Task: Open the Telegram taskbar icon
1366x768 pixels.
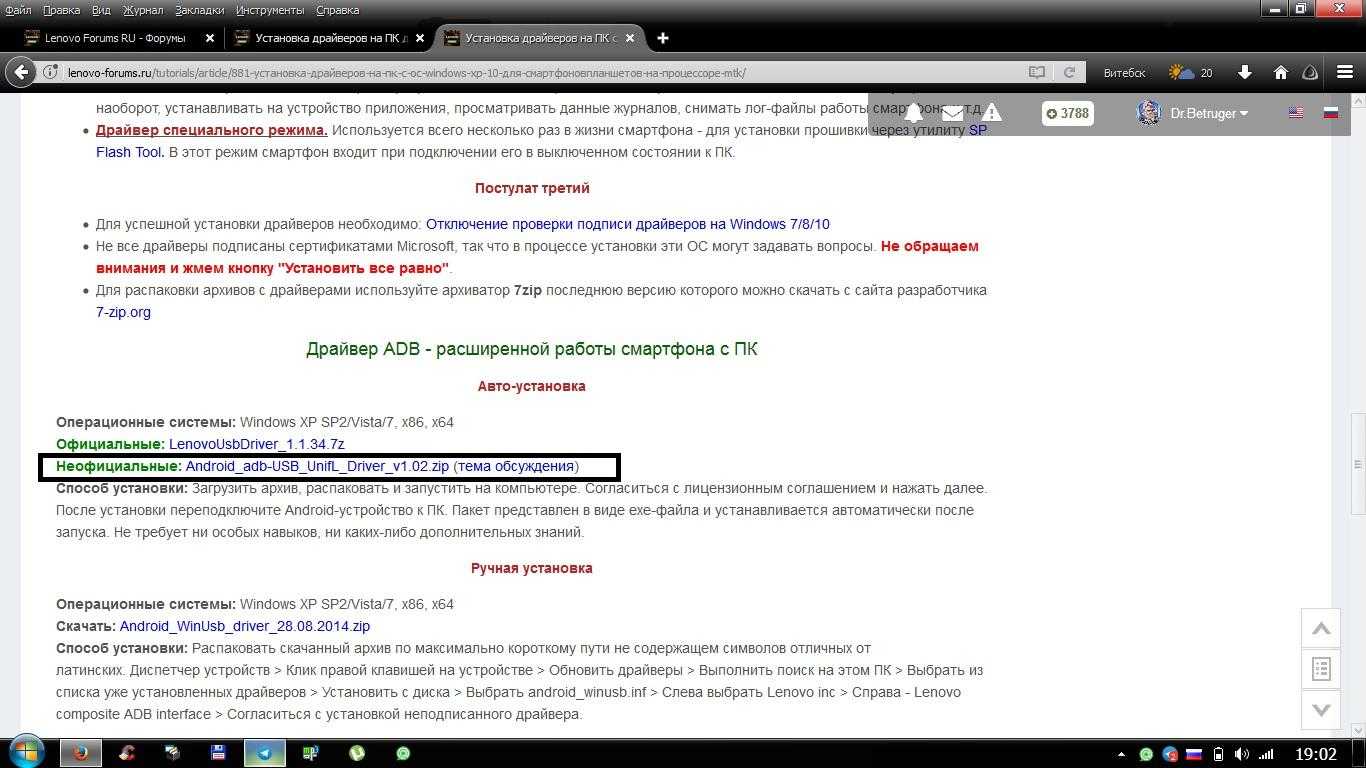Action: coord(264,753)
